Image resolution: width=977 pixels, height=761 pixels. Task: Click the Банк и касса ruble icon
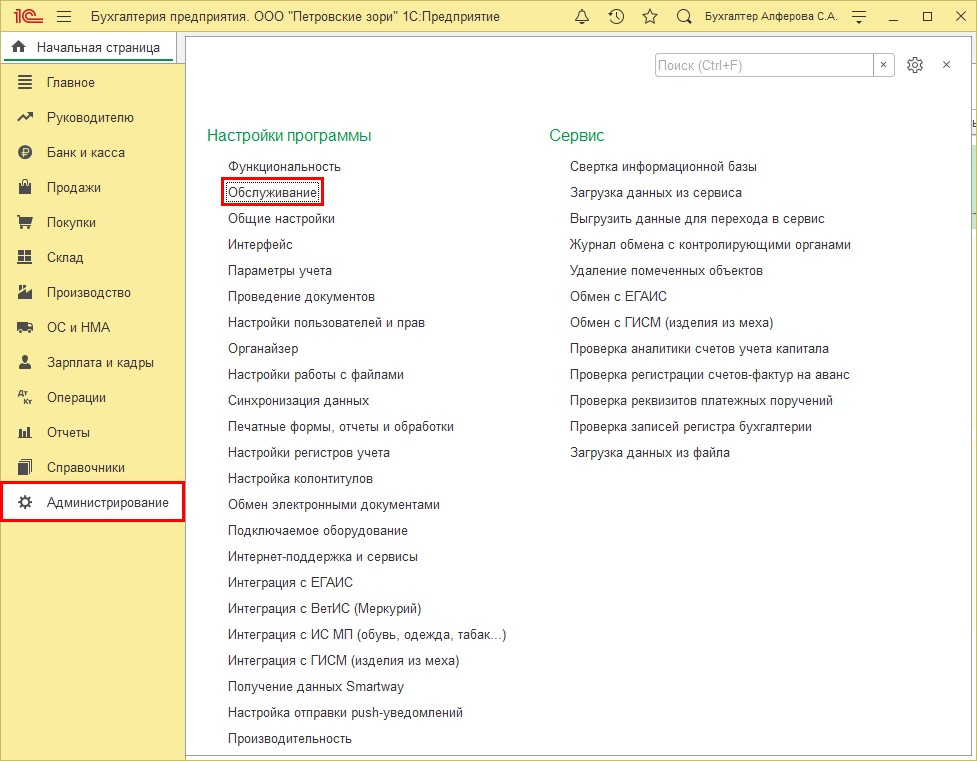25,152
